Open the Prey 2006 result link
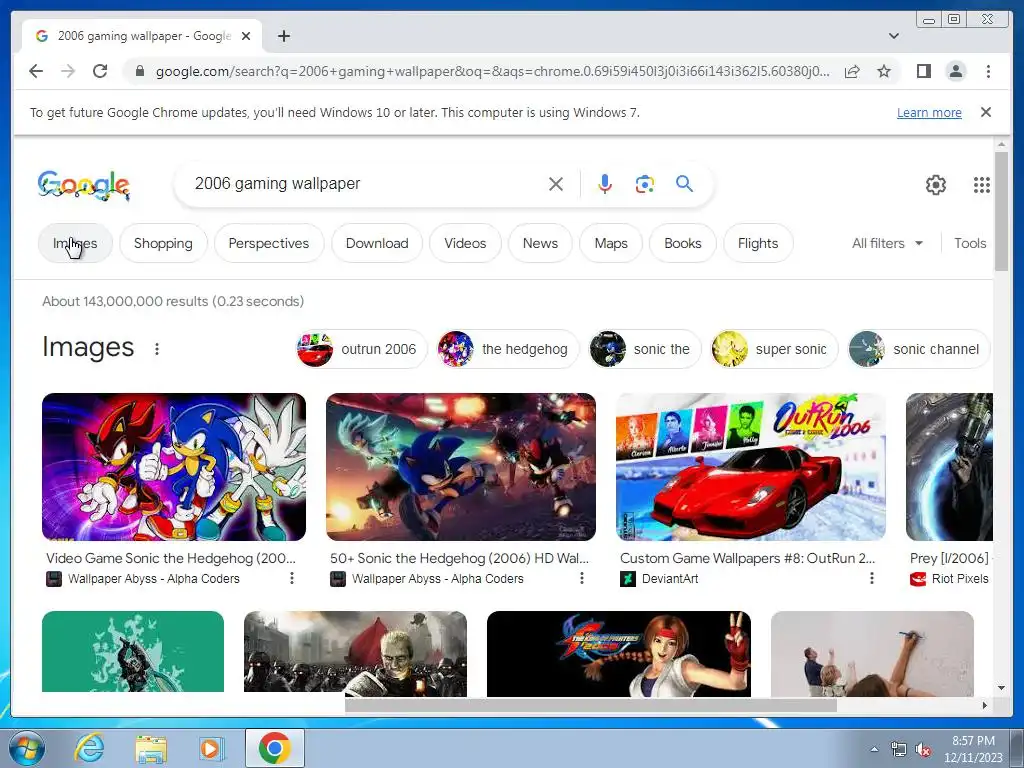1024x768 pixels. point(950,558)
